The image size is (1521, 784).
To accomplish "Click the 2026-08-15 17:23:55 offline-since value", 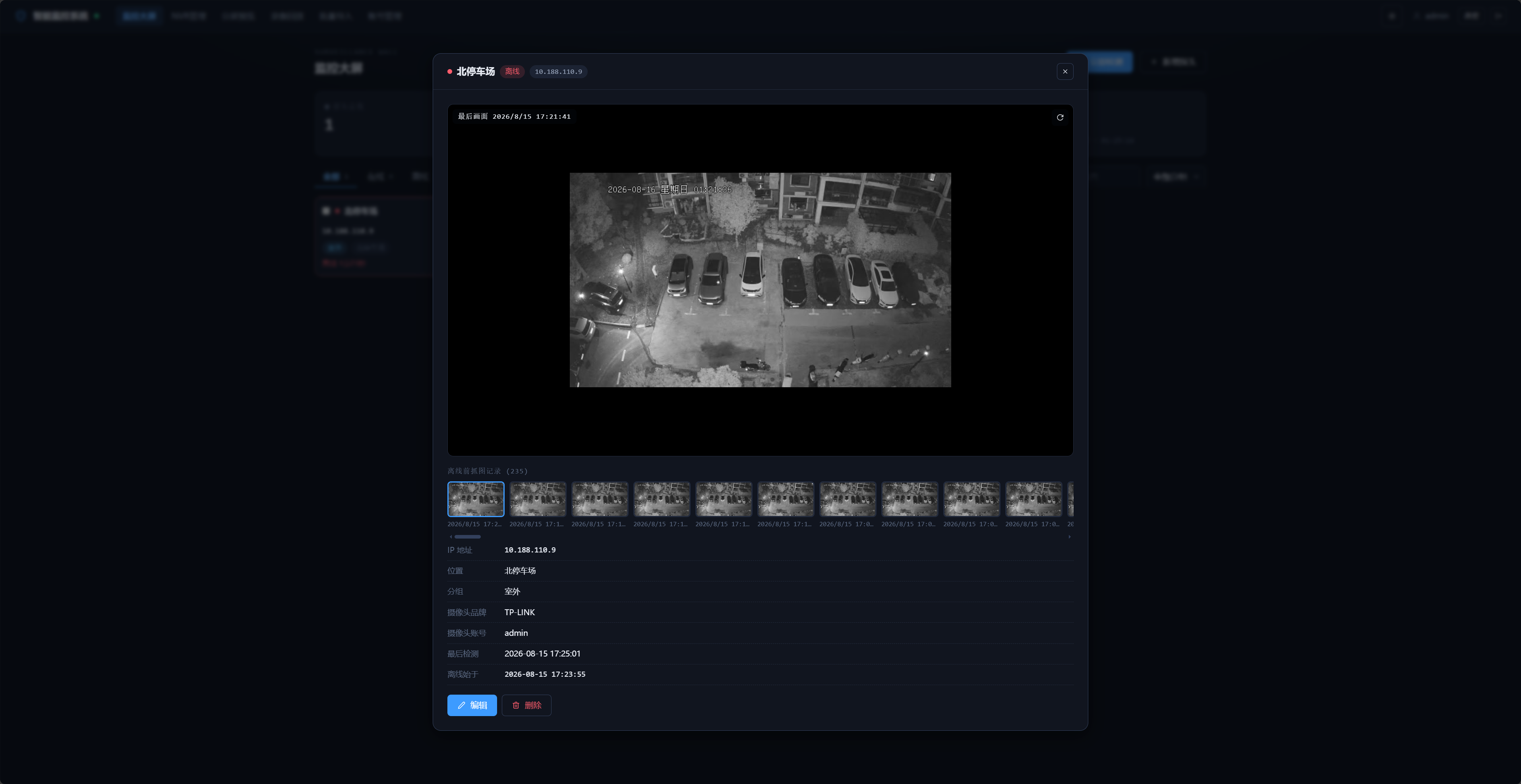I will tap(544, 674).
